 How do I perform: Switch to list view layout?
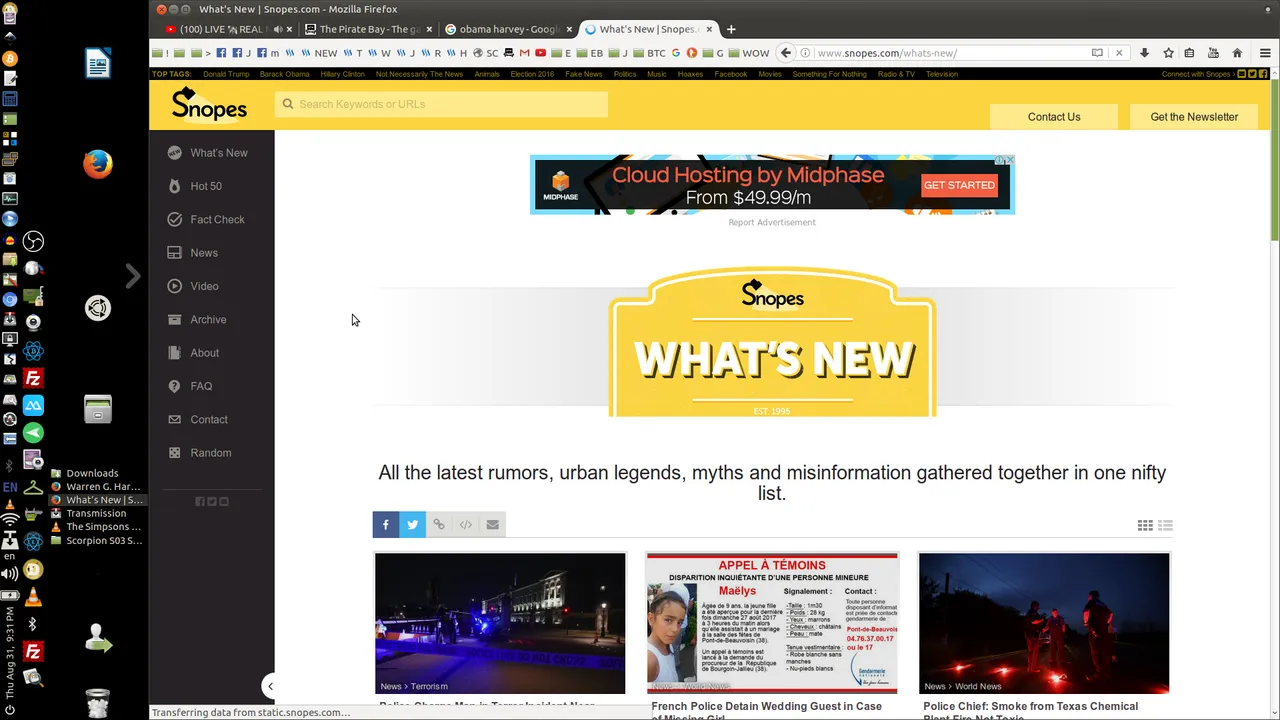pyautogui.click(x=1165, y=525)
